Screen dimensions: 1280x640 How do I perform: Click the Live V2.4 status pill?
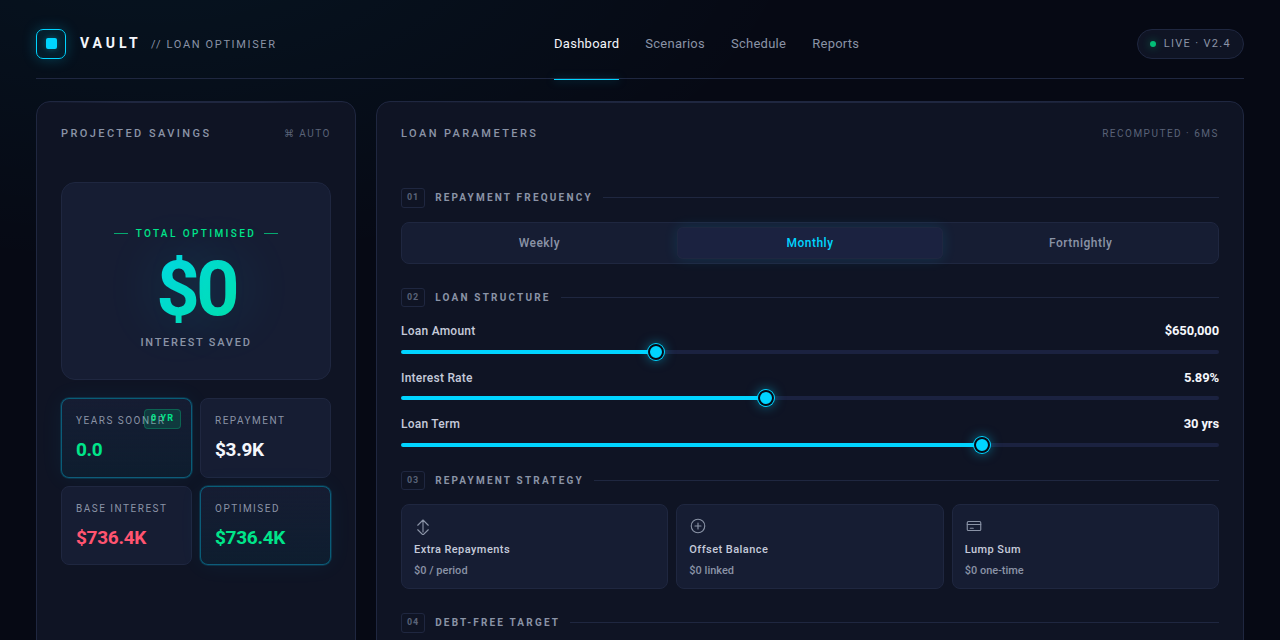click(1190, 44)
